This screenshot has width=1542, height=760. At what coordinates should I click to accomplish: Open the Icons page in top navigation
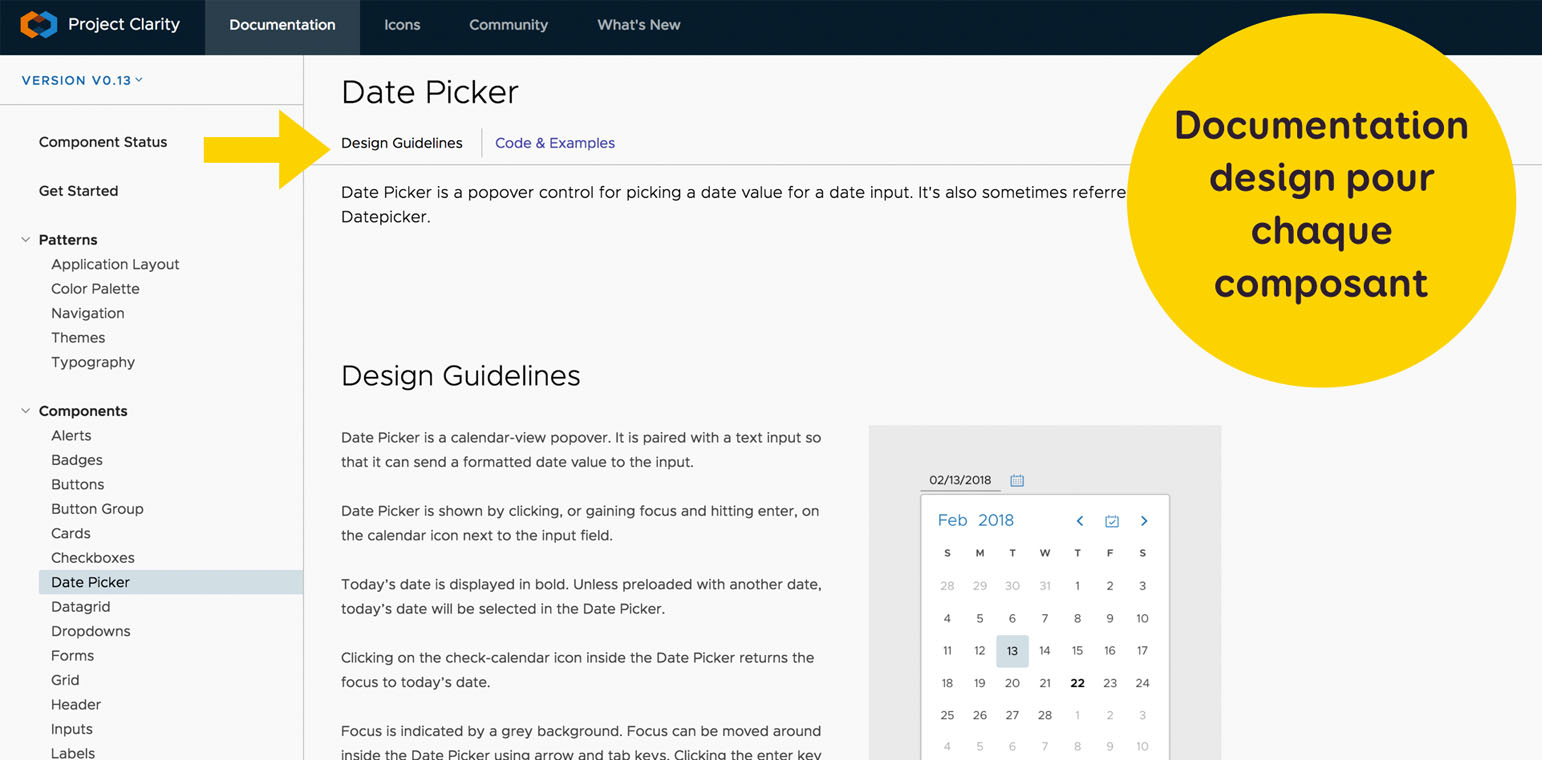[402, 25]
